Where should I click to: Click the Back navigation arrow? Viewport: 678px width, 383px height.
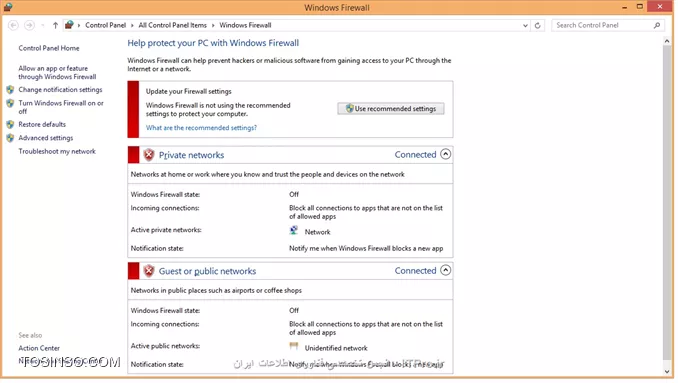(13, 26)
